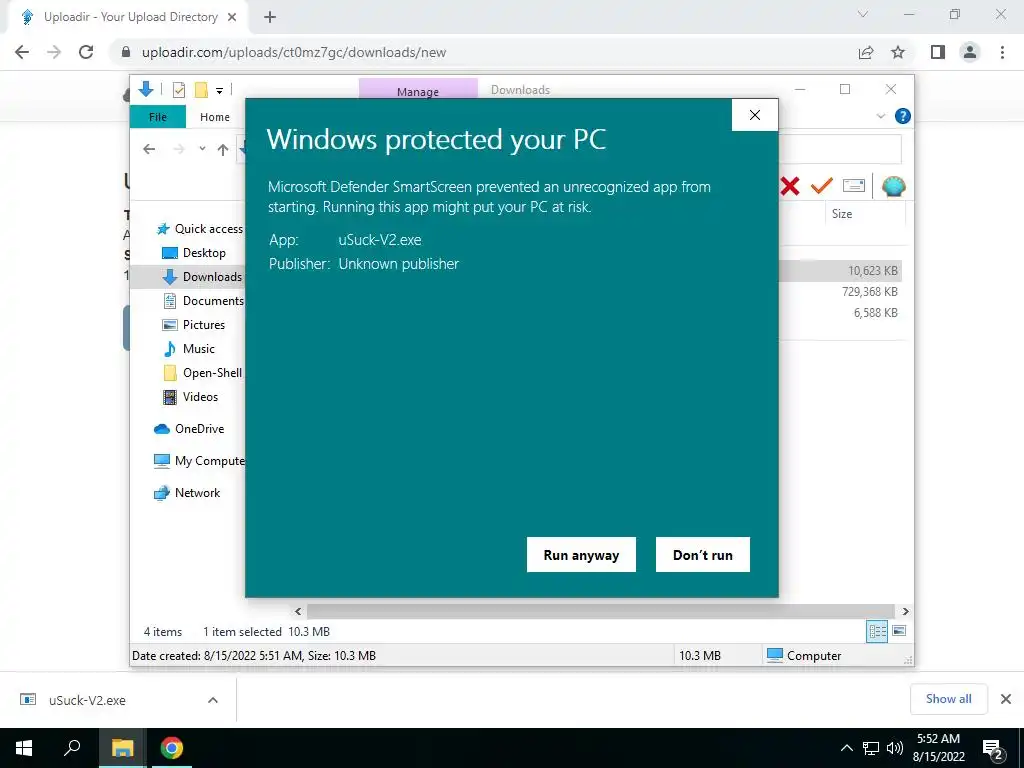Open Explorer help question mark
The image size is (1024, 768).
903,116
